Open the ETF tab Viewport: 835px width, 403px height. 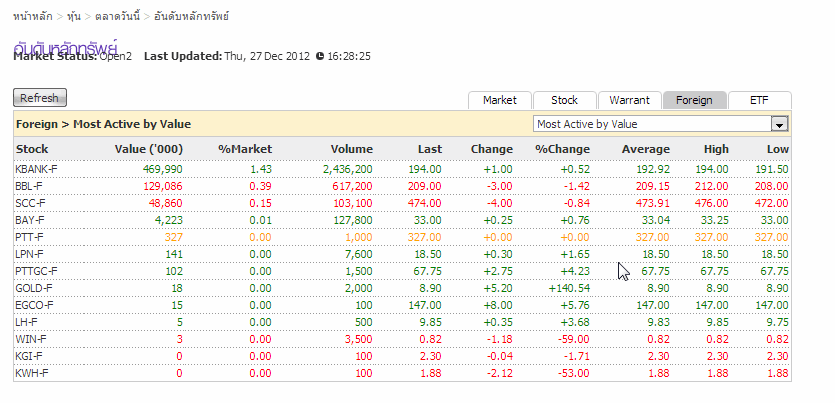click(x=759, y=100)
